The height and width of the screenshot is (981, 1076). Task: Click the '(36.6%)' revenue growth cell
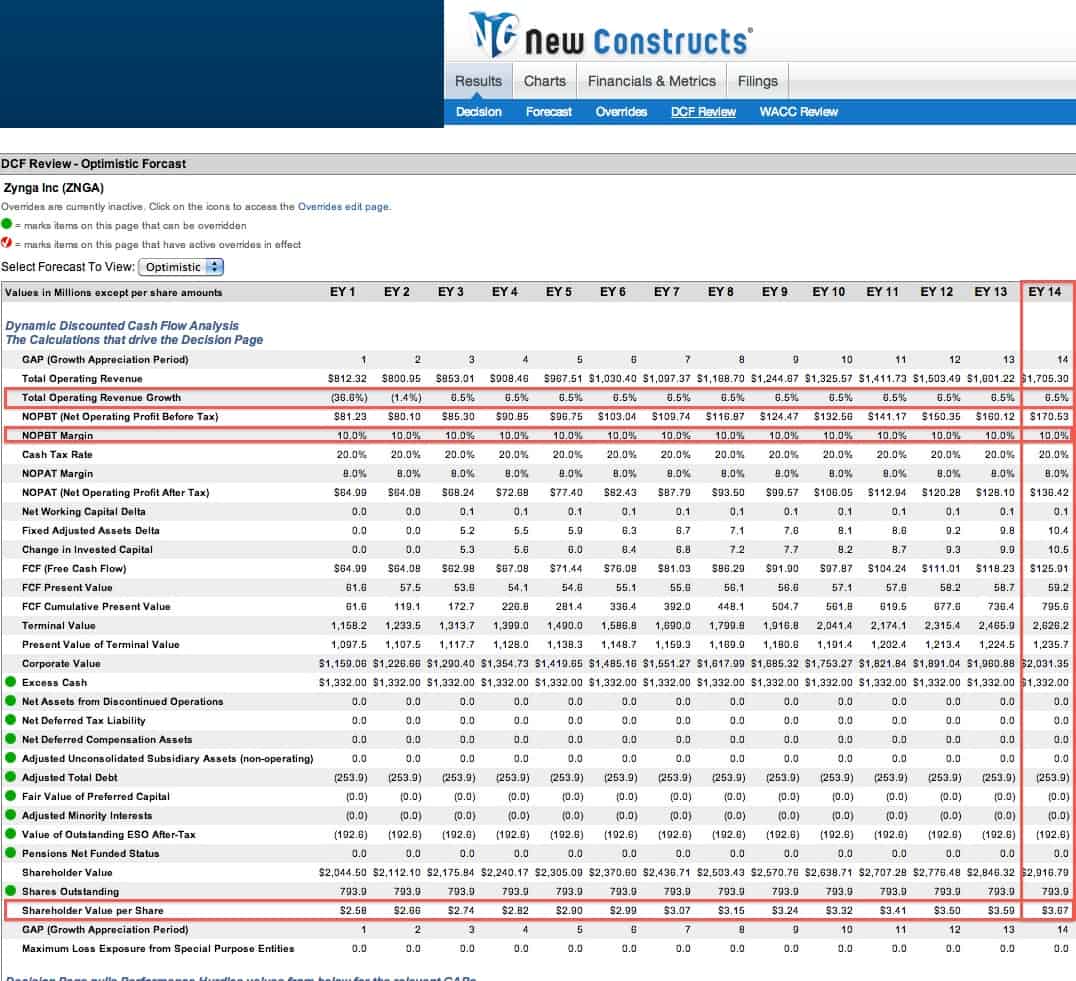[x=349, y=397]
